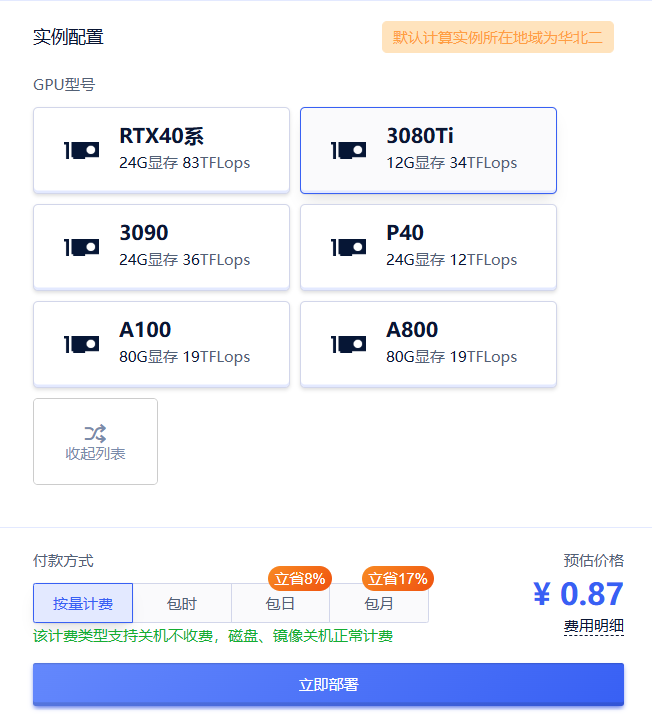Click the ¥ 0.87 estimated price

coord(578,594)
